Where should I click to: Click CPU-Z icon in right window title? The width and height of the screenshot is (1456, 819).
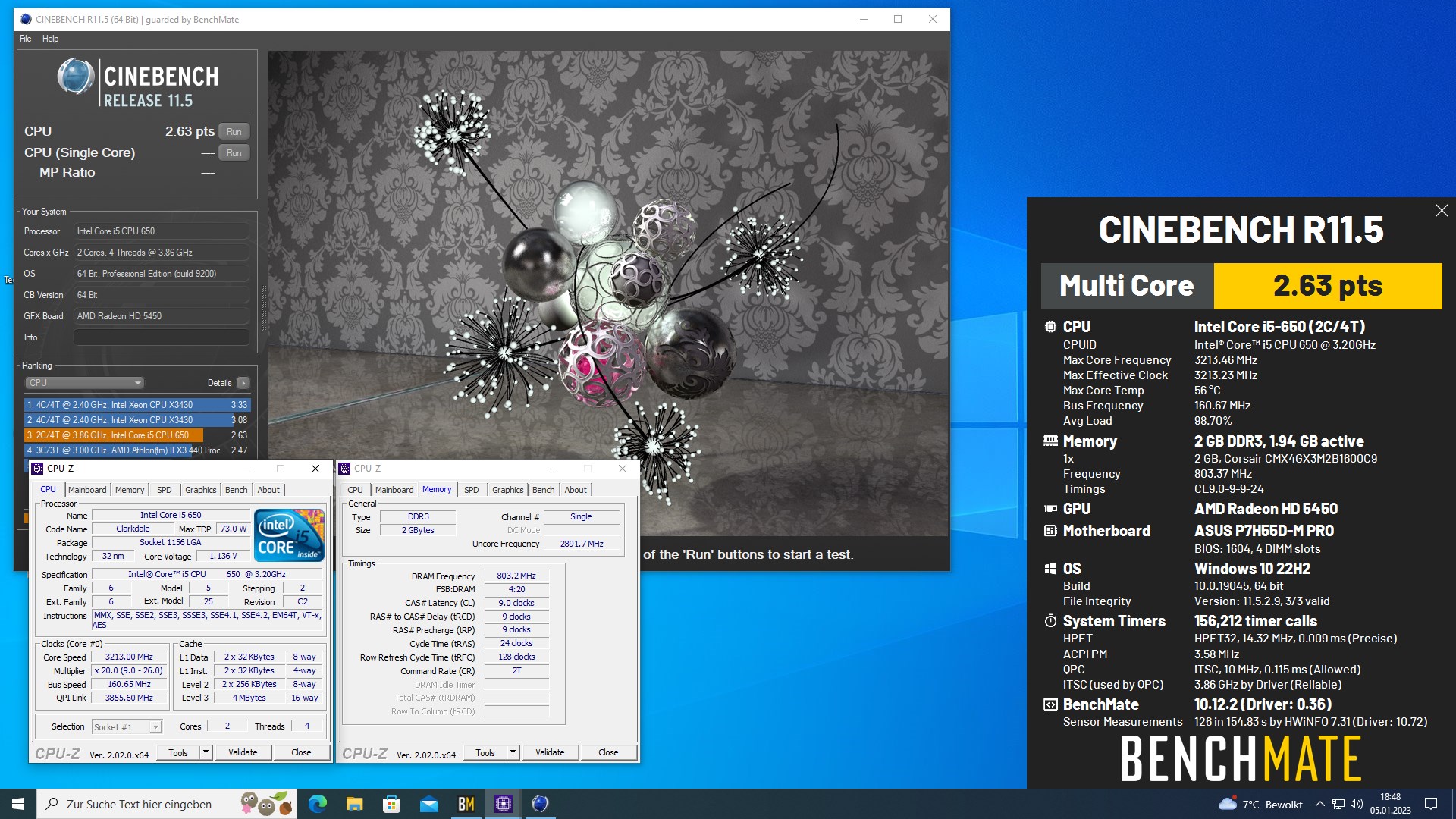tap(344, 469)
